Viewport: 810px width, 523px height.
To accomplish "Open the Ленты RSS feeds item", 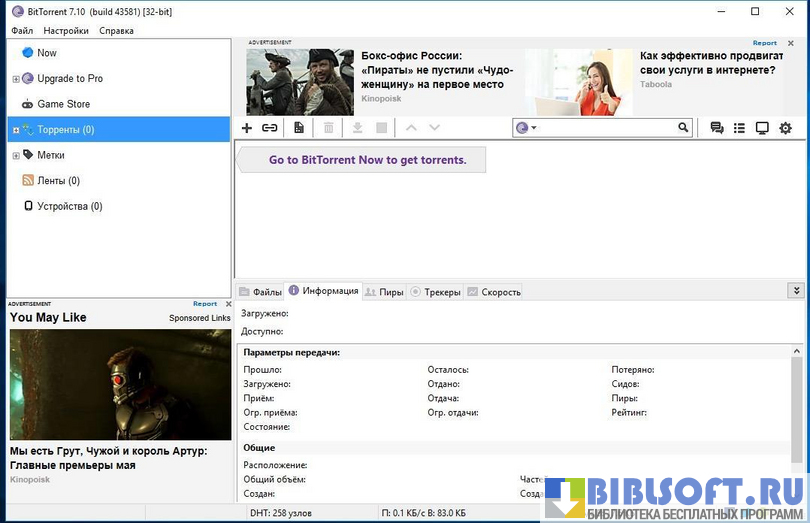I will [58, 181].
